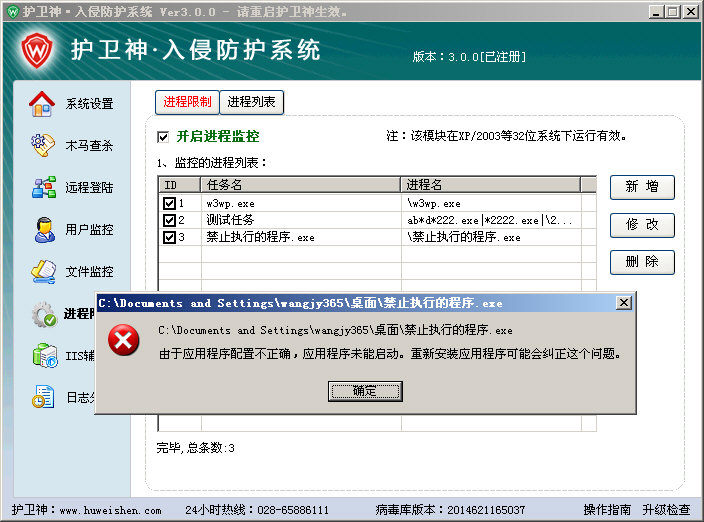This screenshot has height=522, width=704.
Task: Open the 进程 gear with checkmark icon
Action: pyautogui.click(x=44, y=314)
